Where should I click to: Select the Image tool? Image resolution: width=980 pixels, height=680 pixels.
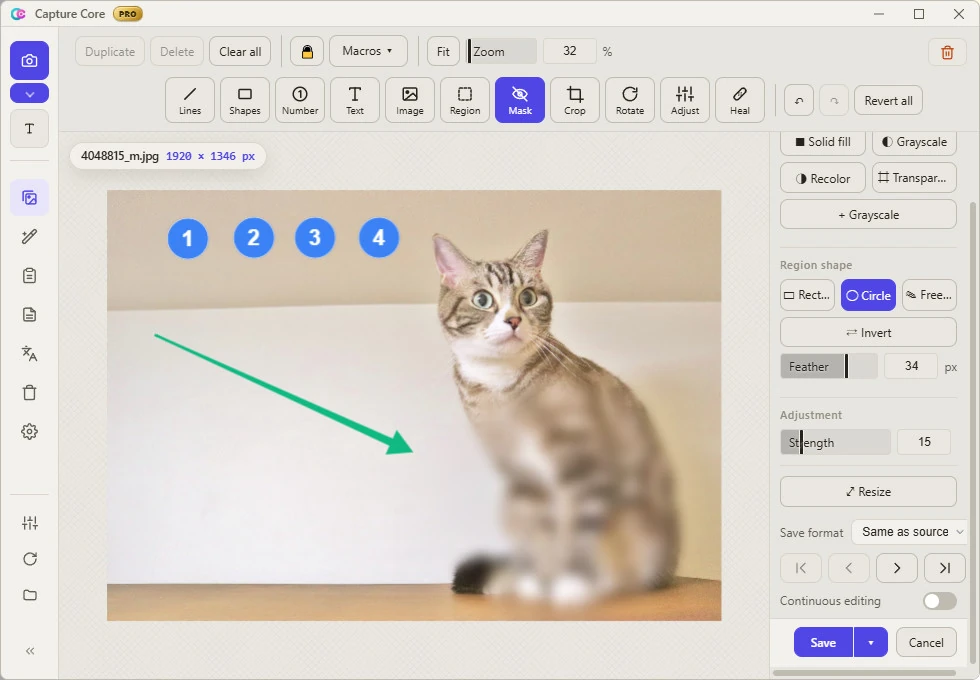coord(410,100)
